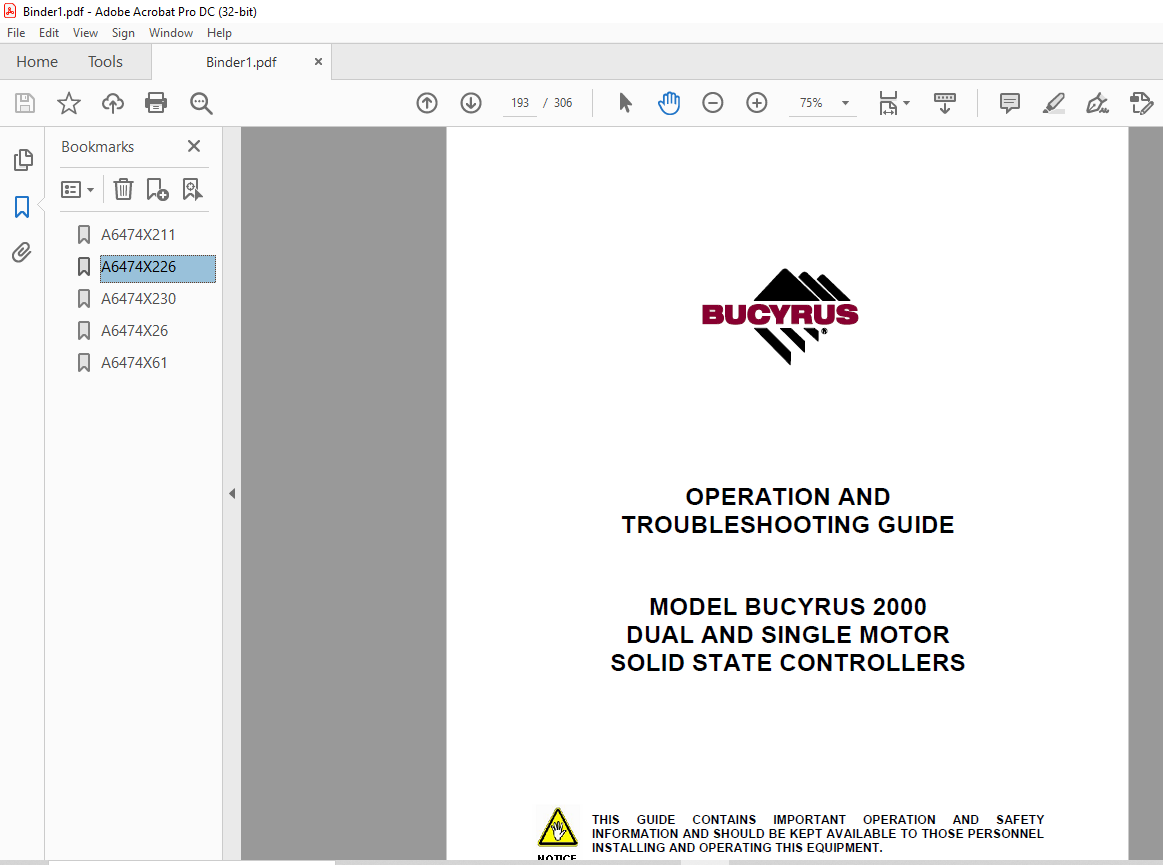
Task: Click the 'TROUBLESHOOTING GUIDE' text line
Action: 788,524
